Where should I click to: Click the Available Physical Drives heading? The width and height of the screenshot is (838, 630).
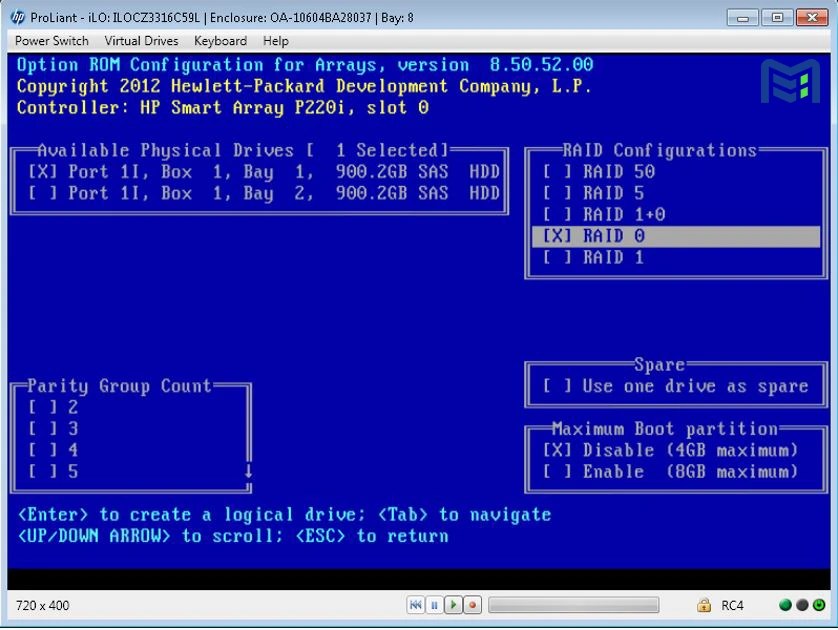[243, 151]
